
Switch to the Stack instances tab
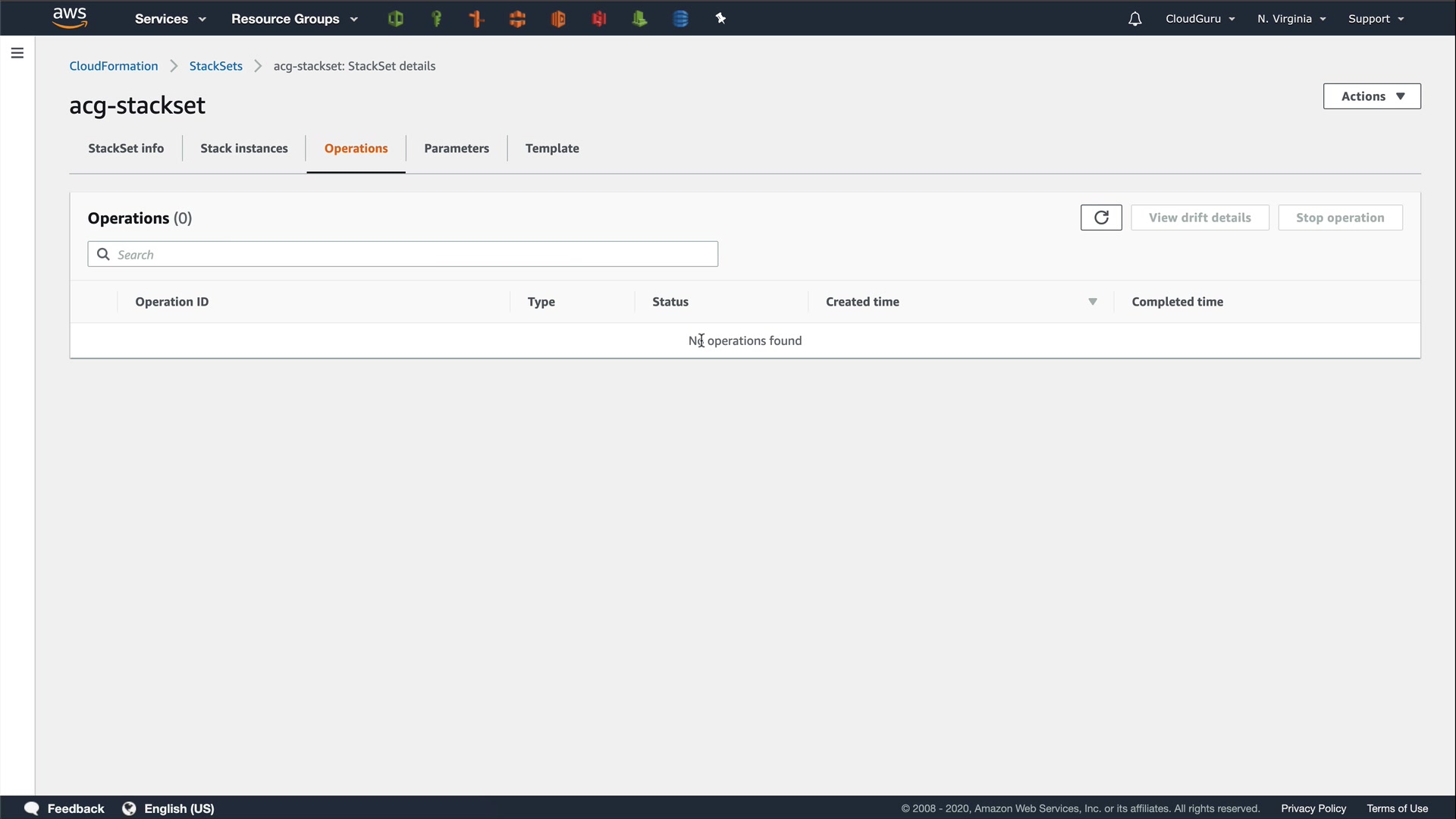click(x=243, y=149)
